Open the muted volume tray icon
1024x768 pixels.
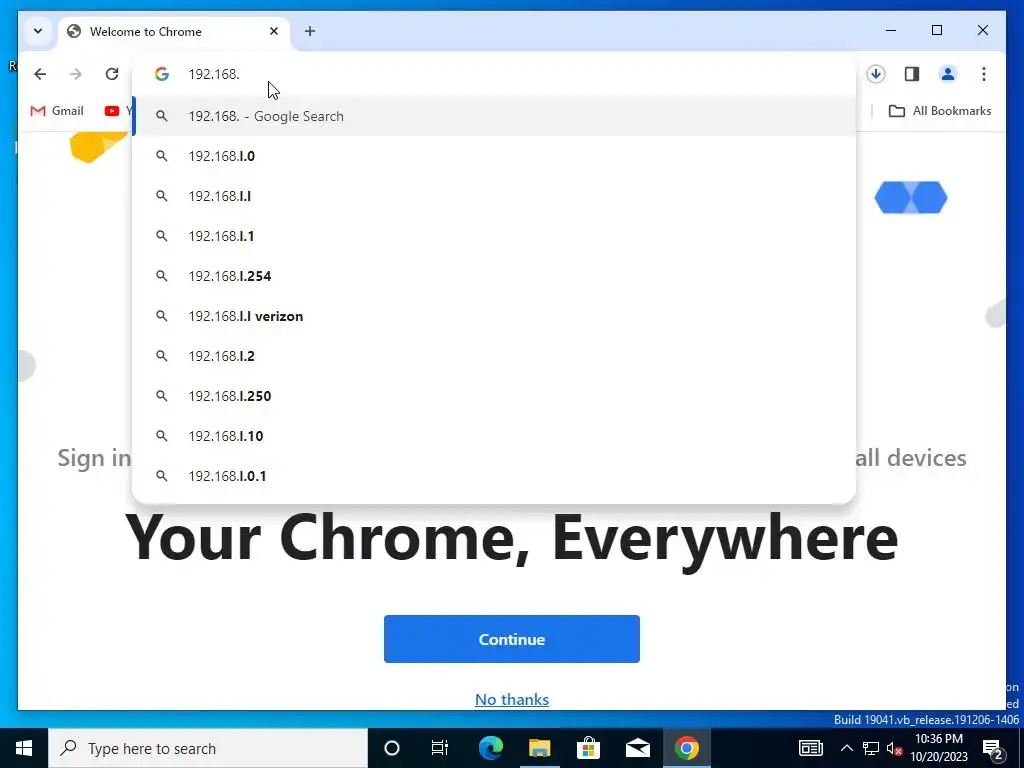895,748
